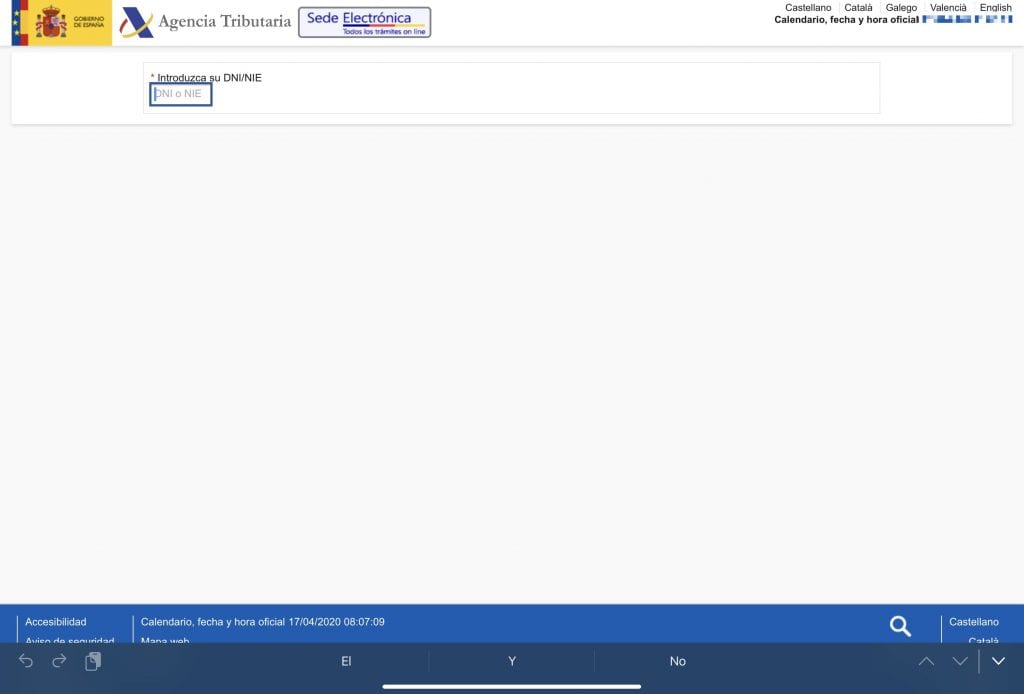1024x694 pixels.
Task: Switch language to English
Action: click(x=995, y=8)
